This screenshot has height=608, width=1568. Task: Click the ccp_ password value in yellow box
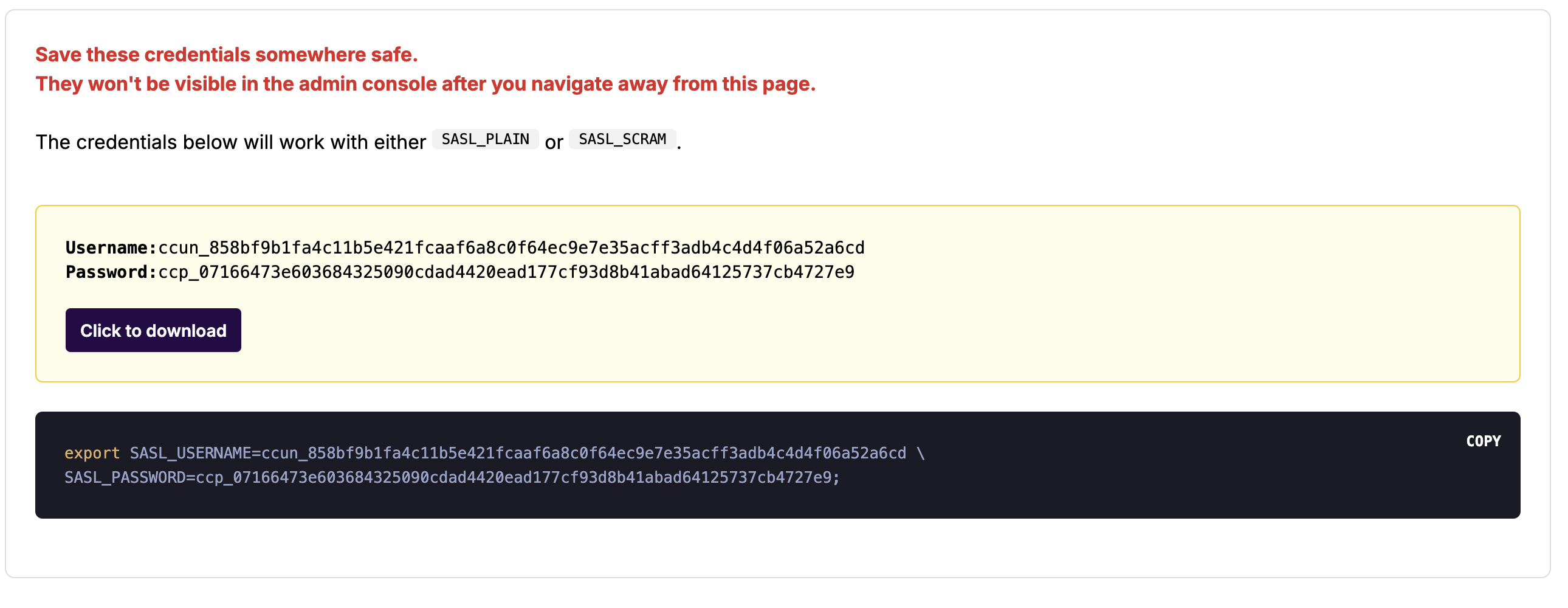[506, 272]
